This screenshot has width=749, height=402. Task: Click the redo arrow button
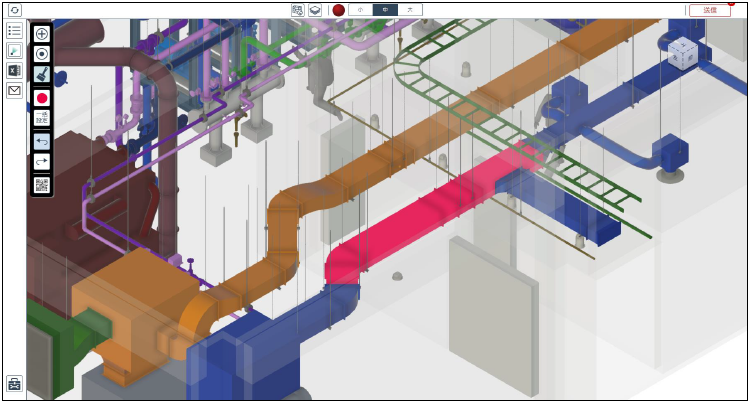42,162
